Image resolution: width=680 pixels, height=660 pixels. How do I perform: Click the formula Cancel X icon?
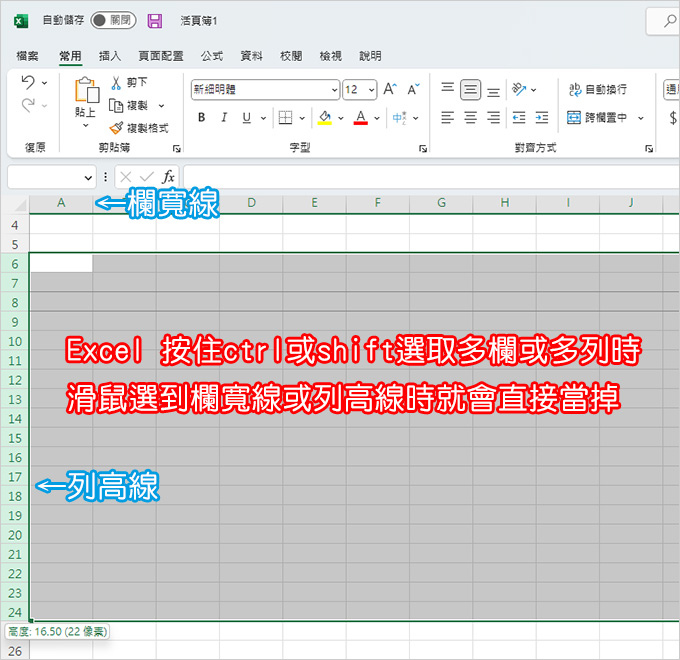pos(126,177)
